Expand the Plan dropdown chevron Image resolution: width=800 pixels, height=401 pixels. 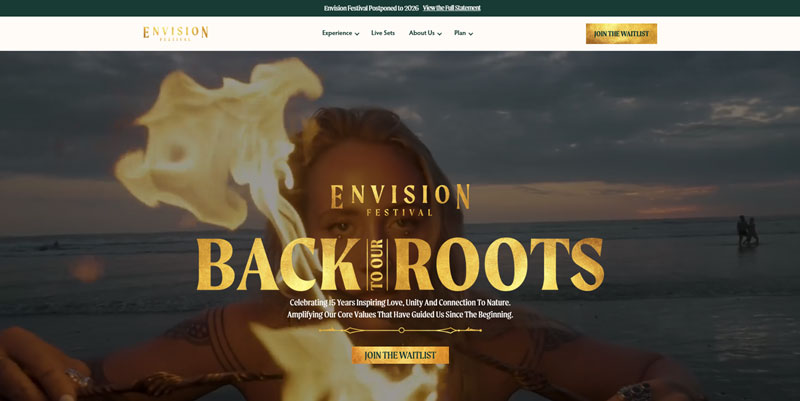[470, 34]
